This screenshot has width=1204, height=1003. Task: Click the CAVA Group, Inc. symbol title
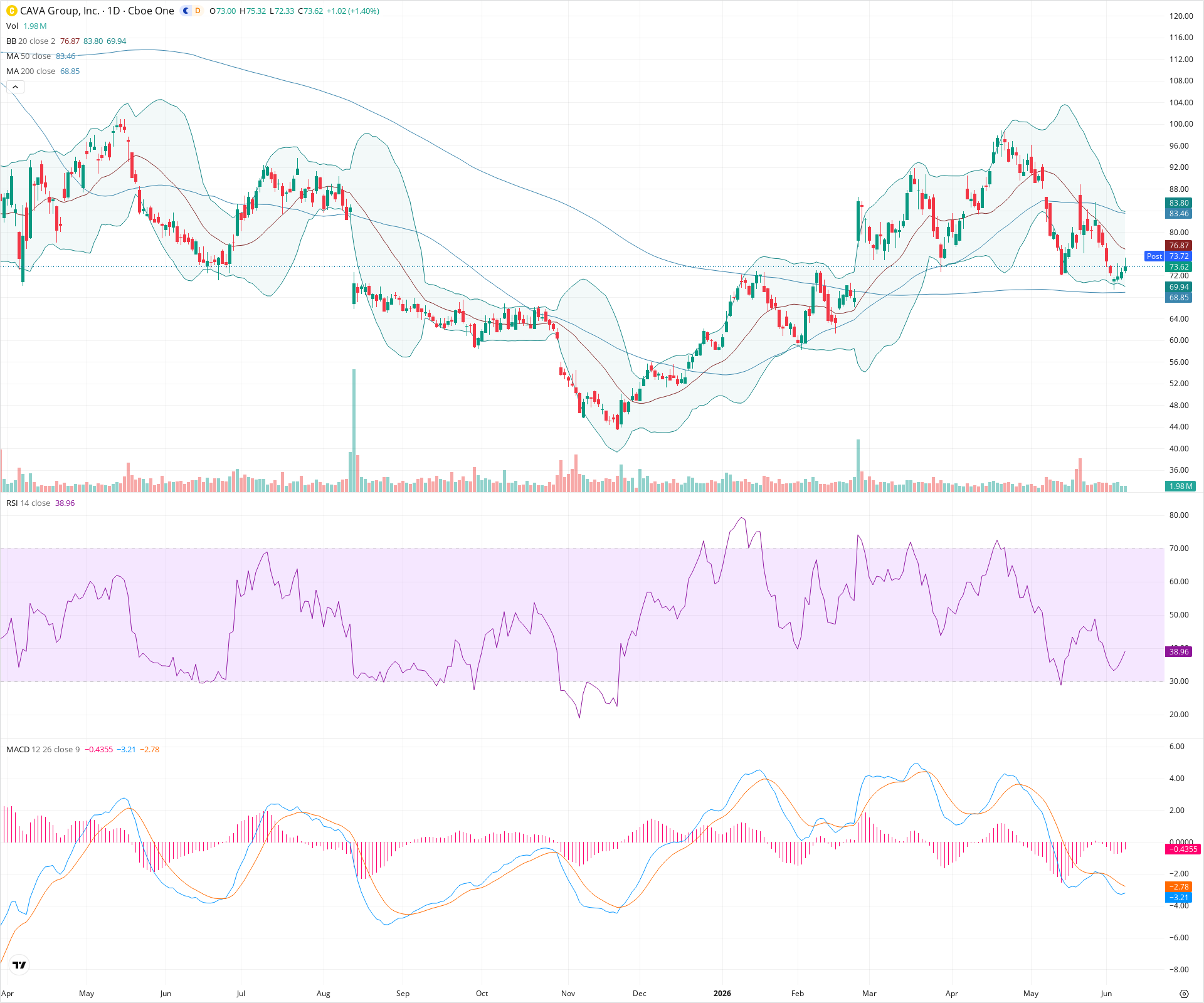pos(60,11)
